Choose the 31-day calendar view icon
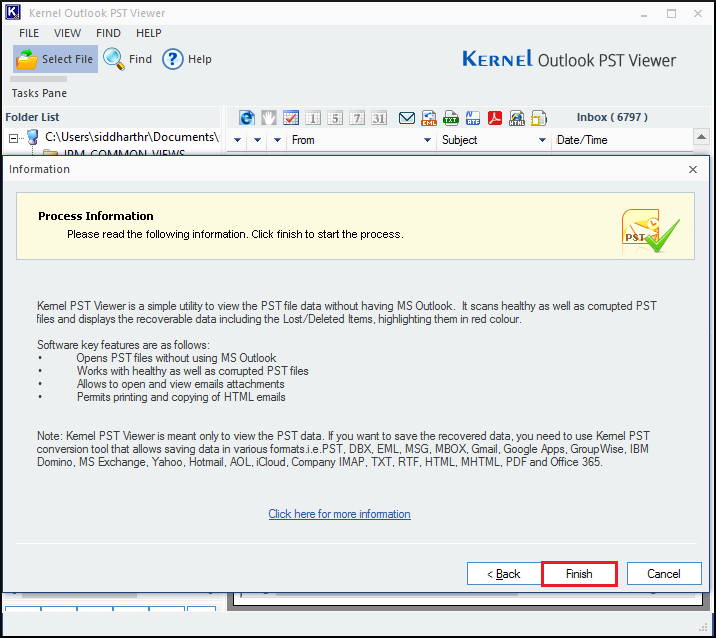The width and height of the screenshot is (716, 638). click(379, 118)
